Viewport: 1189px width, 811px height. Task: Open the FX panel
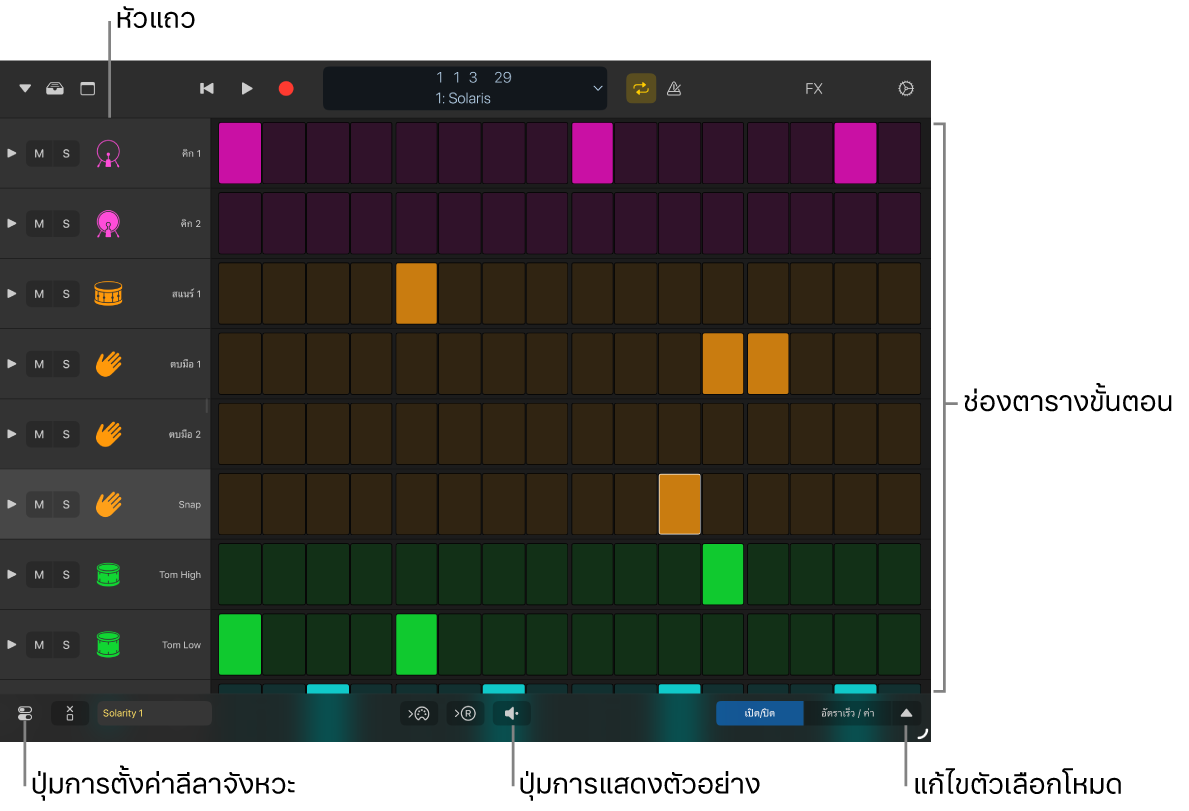tap(814, 88)
